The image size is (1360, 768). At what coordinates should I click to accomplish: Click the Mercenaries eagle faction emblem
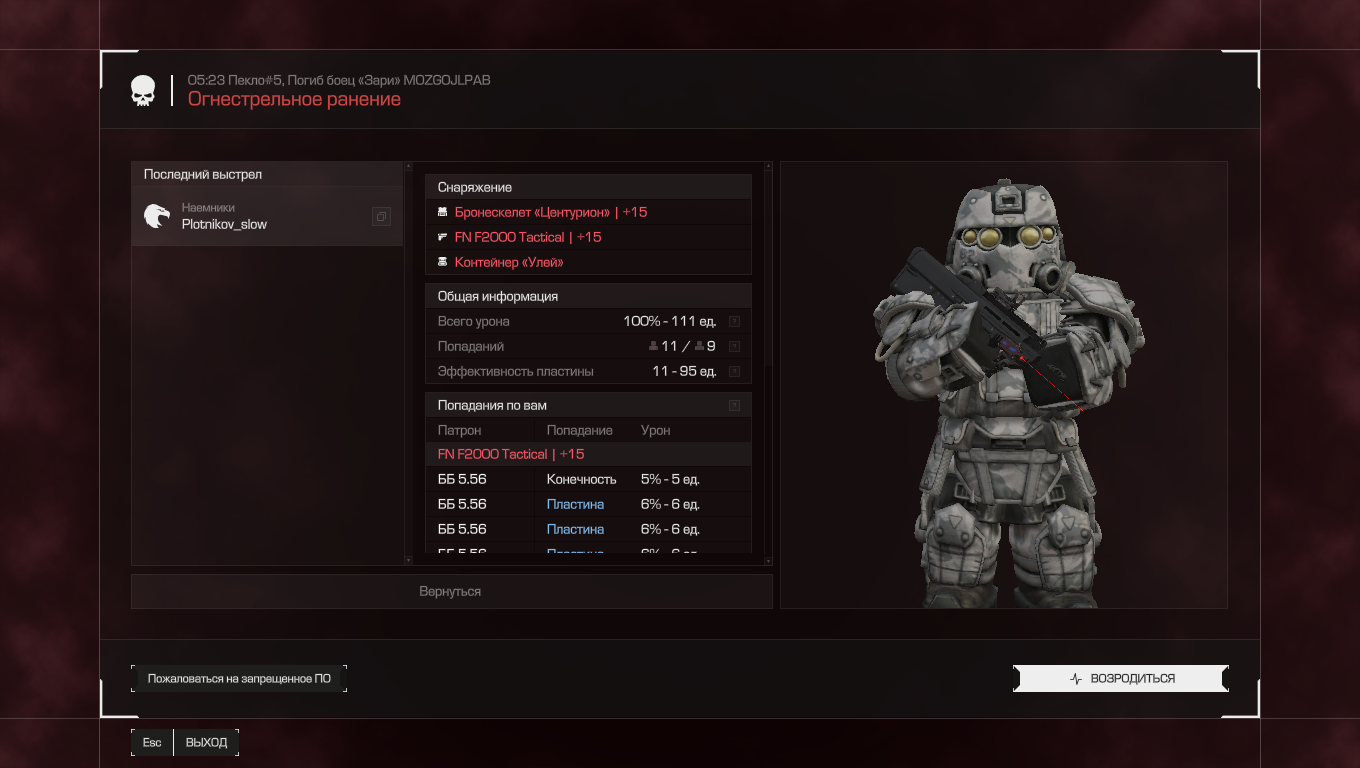click(x=156, y=216)
